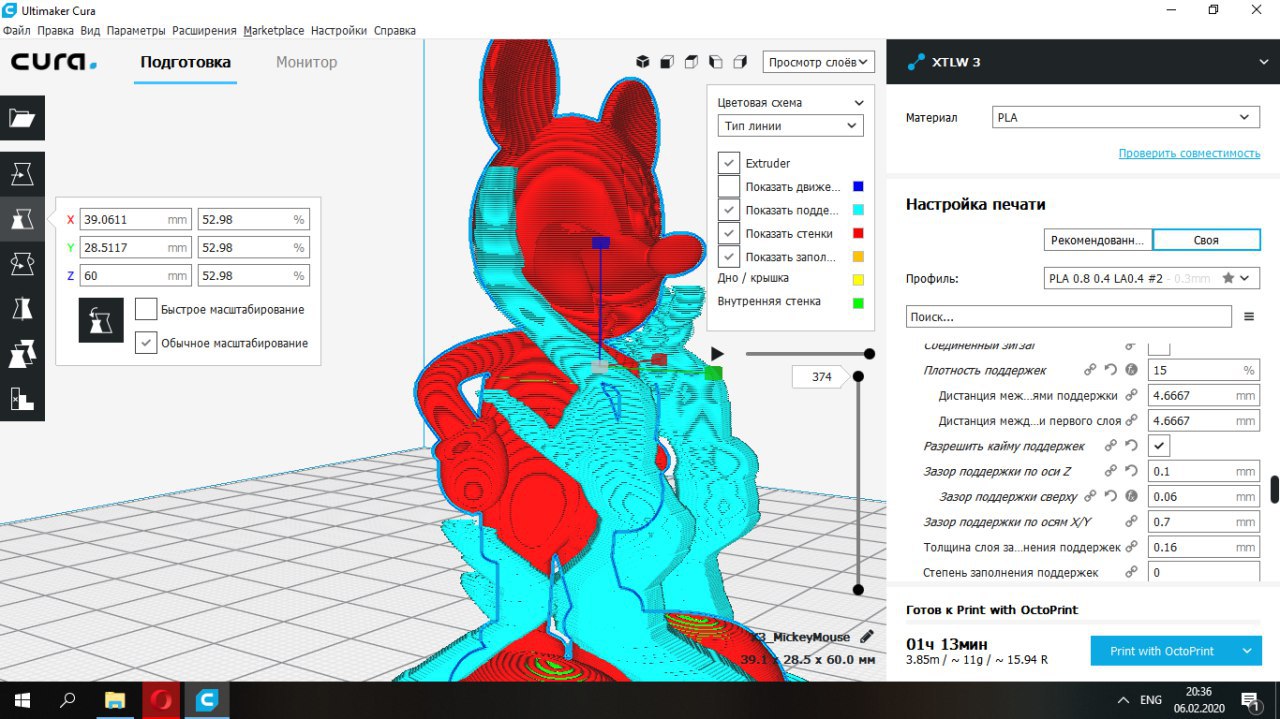Edit model name with the pencil icon
Viewport: 1280px width, 719px height.
[x=867, y=636]
